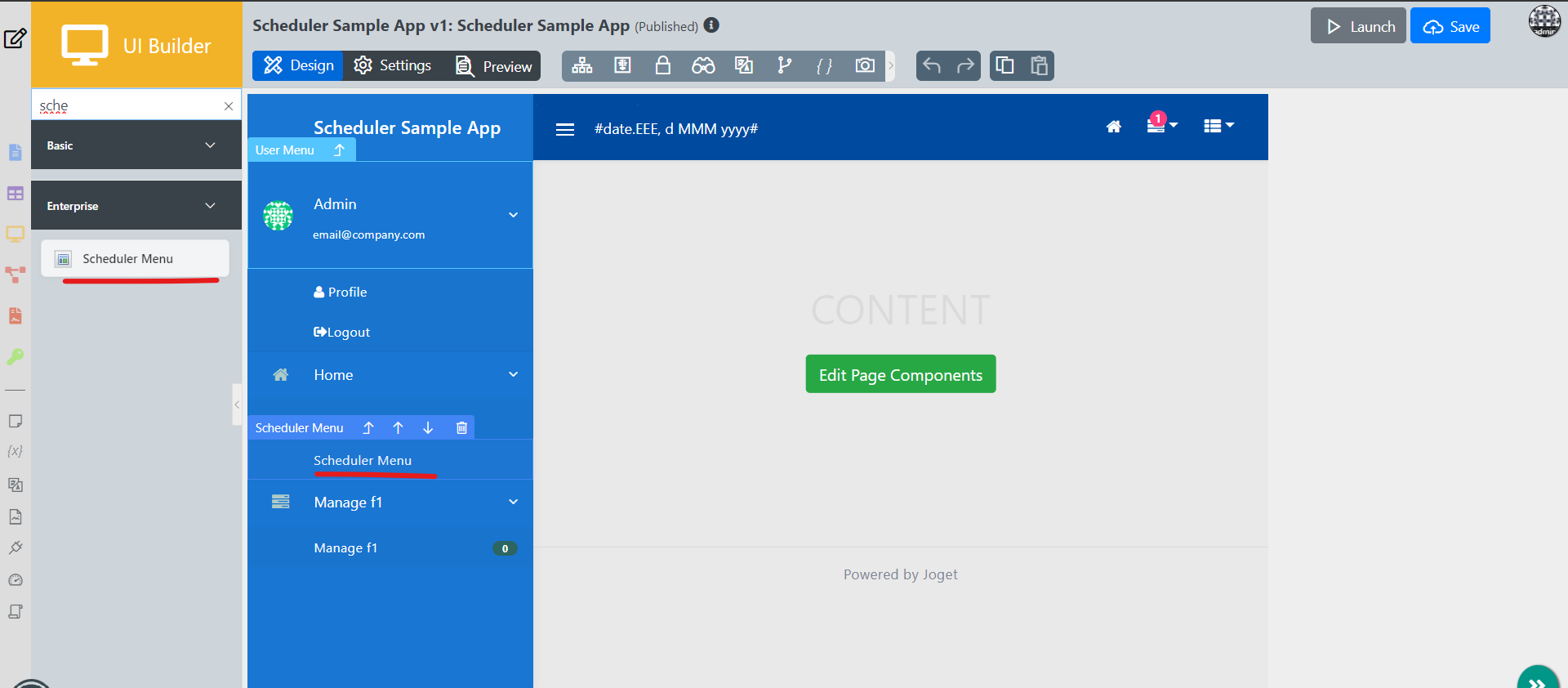Click the {x} variables sidebar icon
The image size is (1568, 688).
point(16,451)
